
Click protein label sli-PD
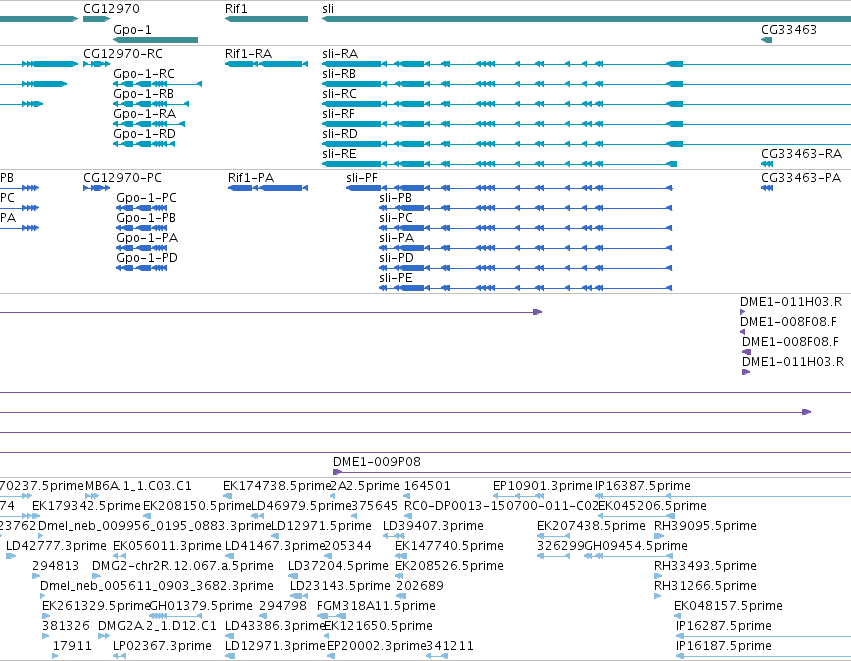pos(396,258)
